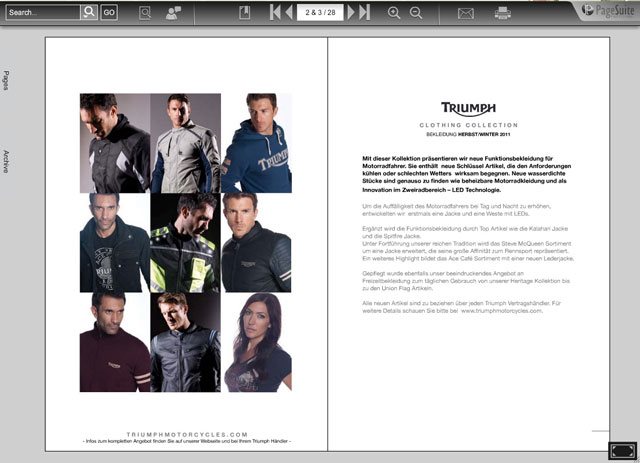
Task: Click the Triumph logo on right page
Action: click(468, 109)
